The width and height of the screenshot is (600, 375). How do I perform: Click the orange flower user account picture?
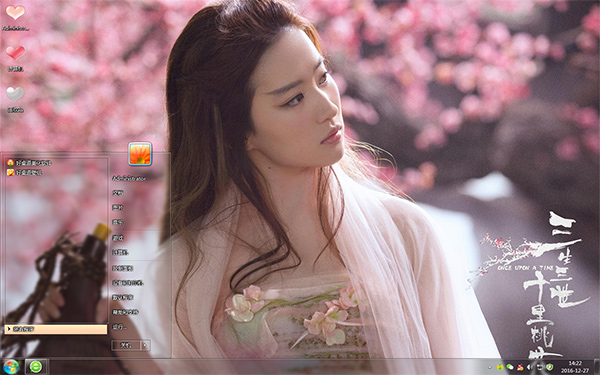pos(140,154)
